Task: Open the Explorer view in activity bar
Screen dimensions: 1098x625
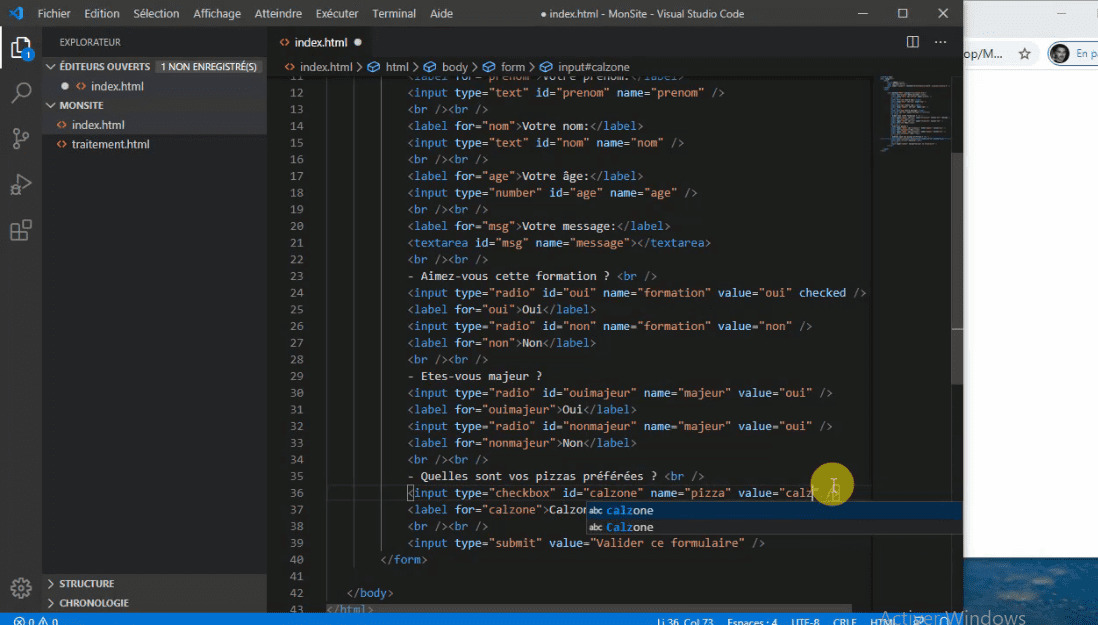Action: [x=21, y=48]
